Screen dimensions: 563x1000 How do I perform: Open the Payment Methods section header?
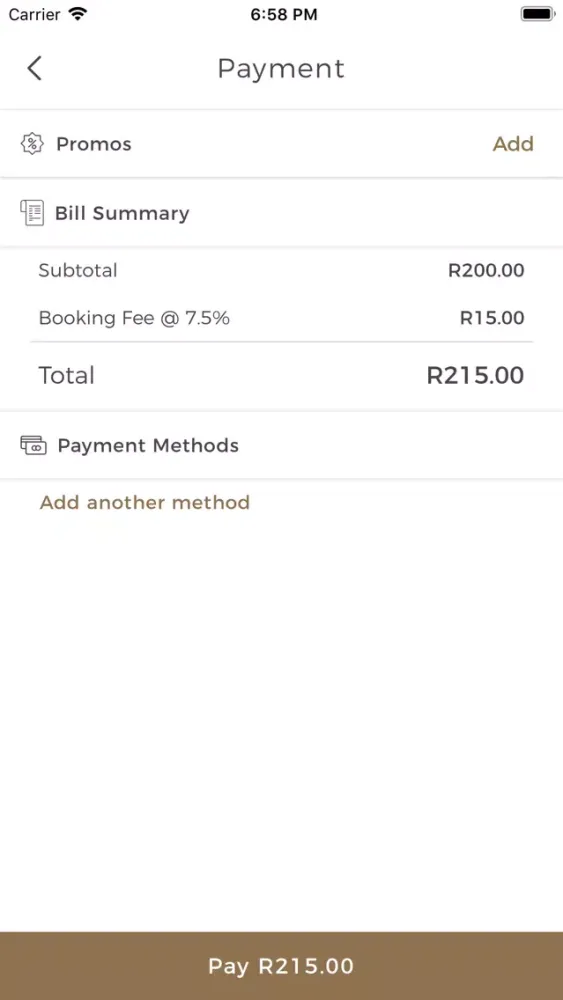(281, 445)
